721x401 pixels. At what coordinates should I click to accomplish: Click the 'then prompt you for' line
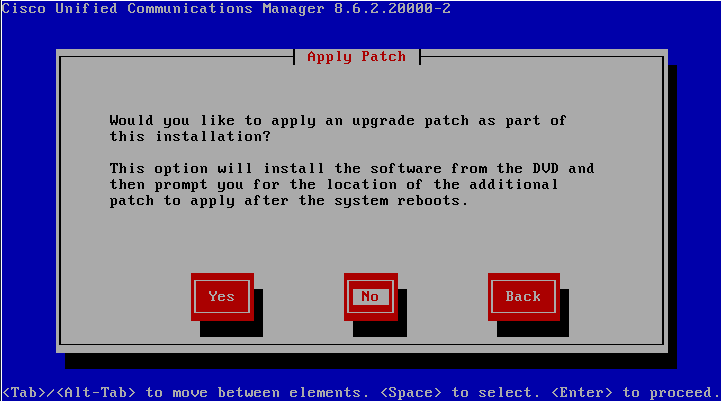334,185
